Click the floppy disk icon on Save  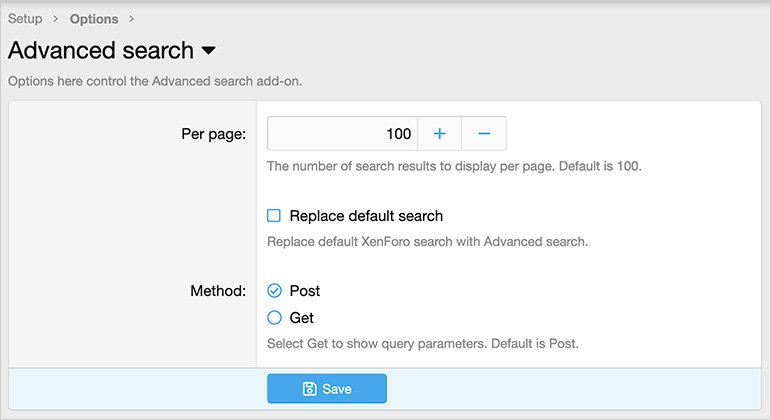pos(310,389)
